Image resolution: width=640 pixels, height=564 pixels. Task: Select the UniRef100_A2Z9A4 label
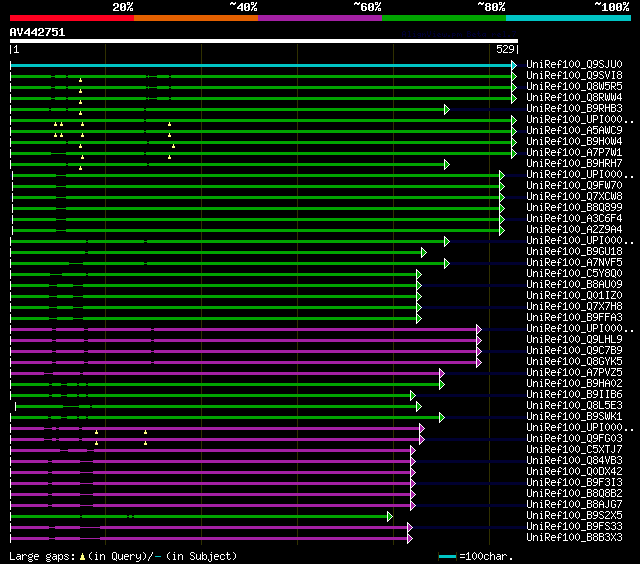pyautogui.click(x=574, y=230)
